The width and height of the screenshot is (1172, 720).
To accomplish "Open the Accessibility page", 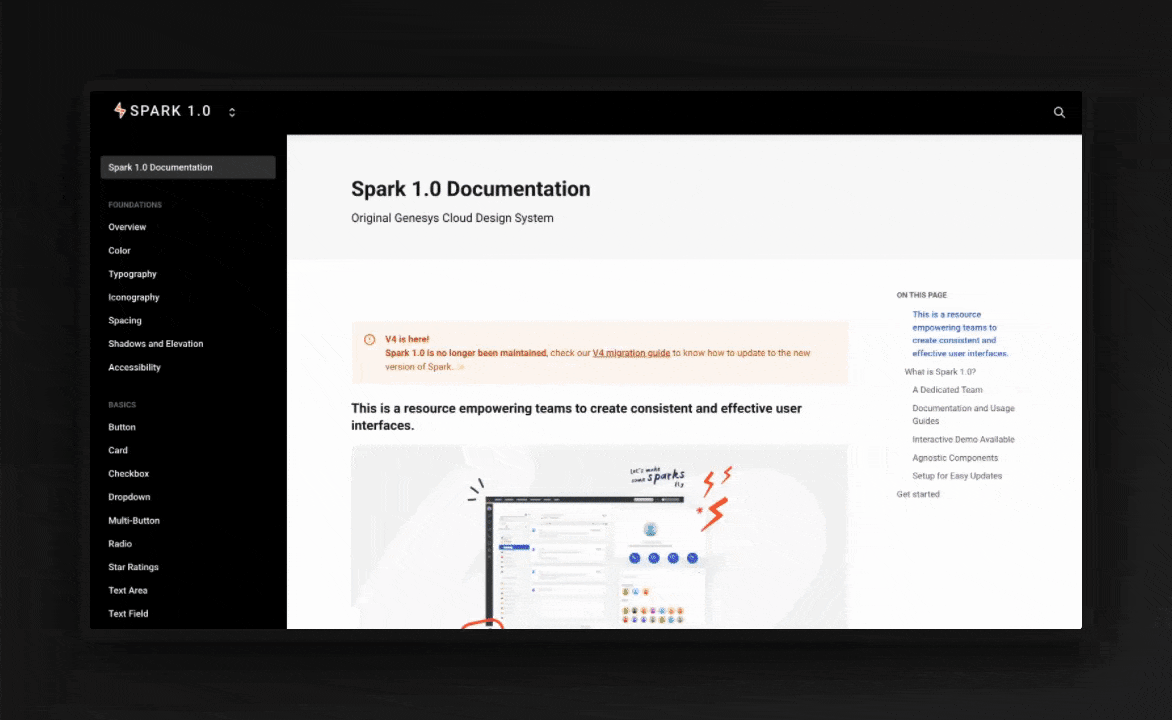I will click(x=135, y=367).
